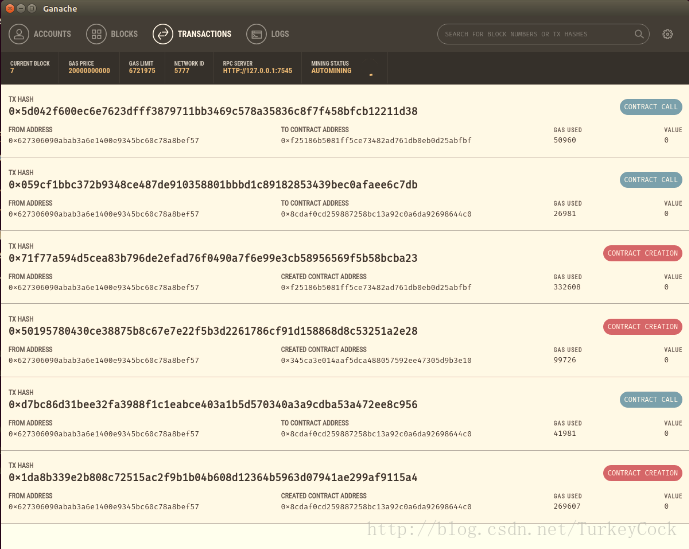Viewport: 689px width, 549px height.
Task: Close the Ganache window
Action: point(9,8)
